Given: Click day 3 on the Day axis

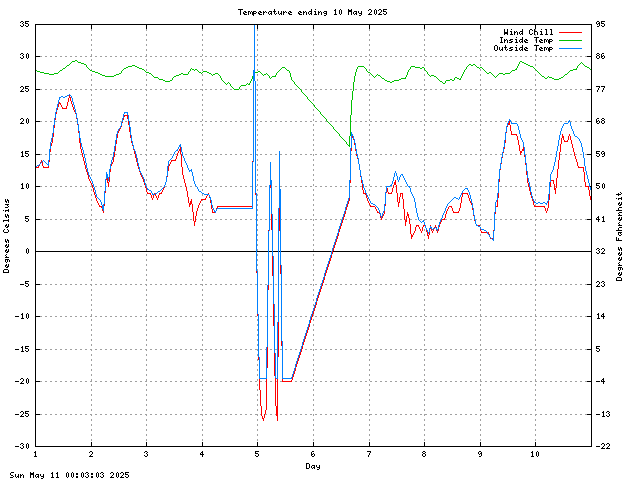Looking at the screenshot, I should tap(146, 454).
